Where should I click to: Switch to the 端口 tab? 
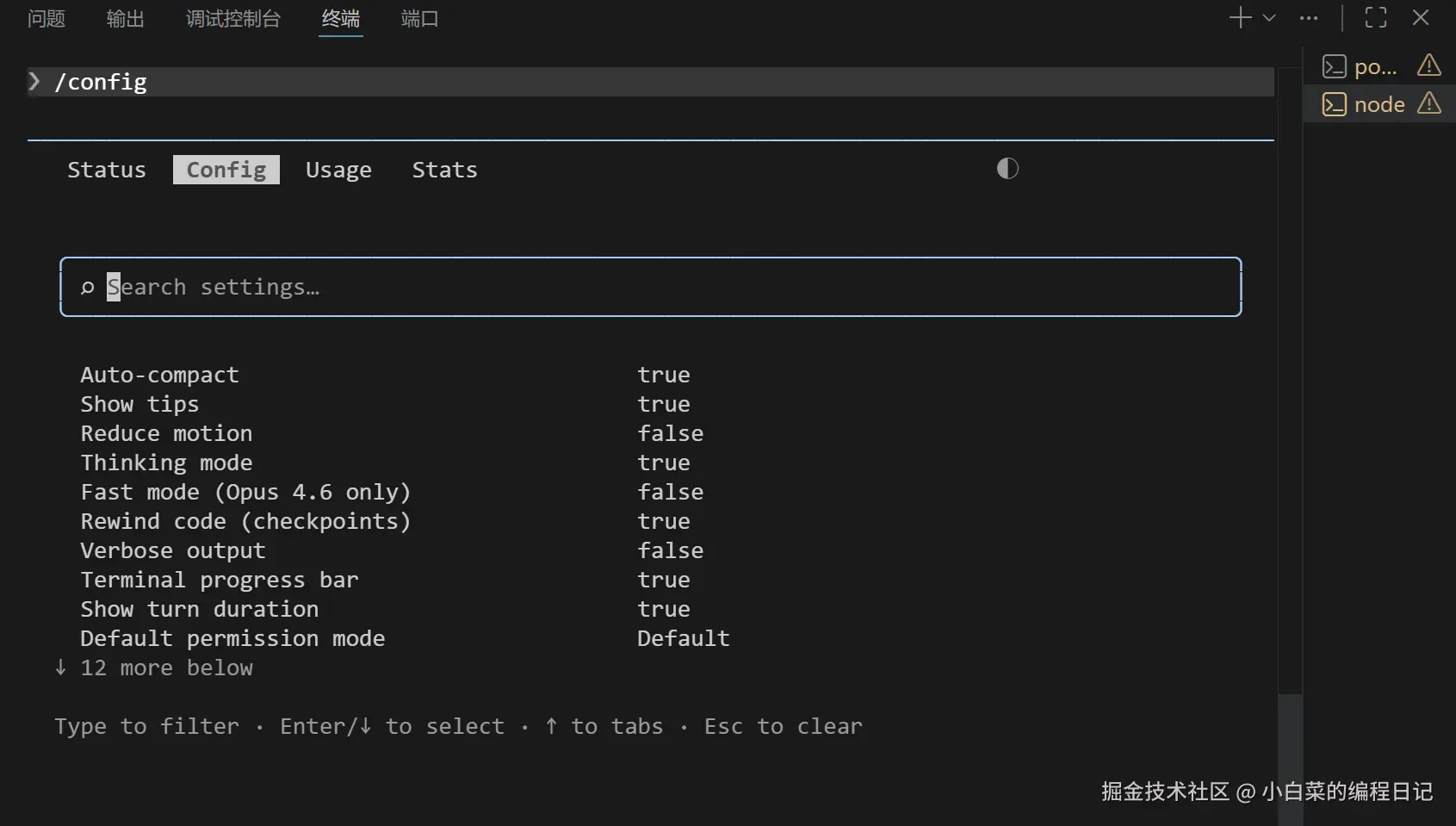tap(420, 19)
